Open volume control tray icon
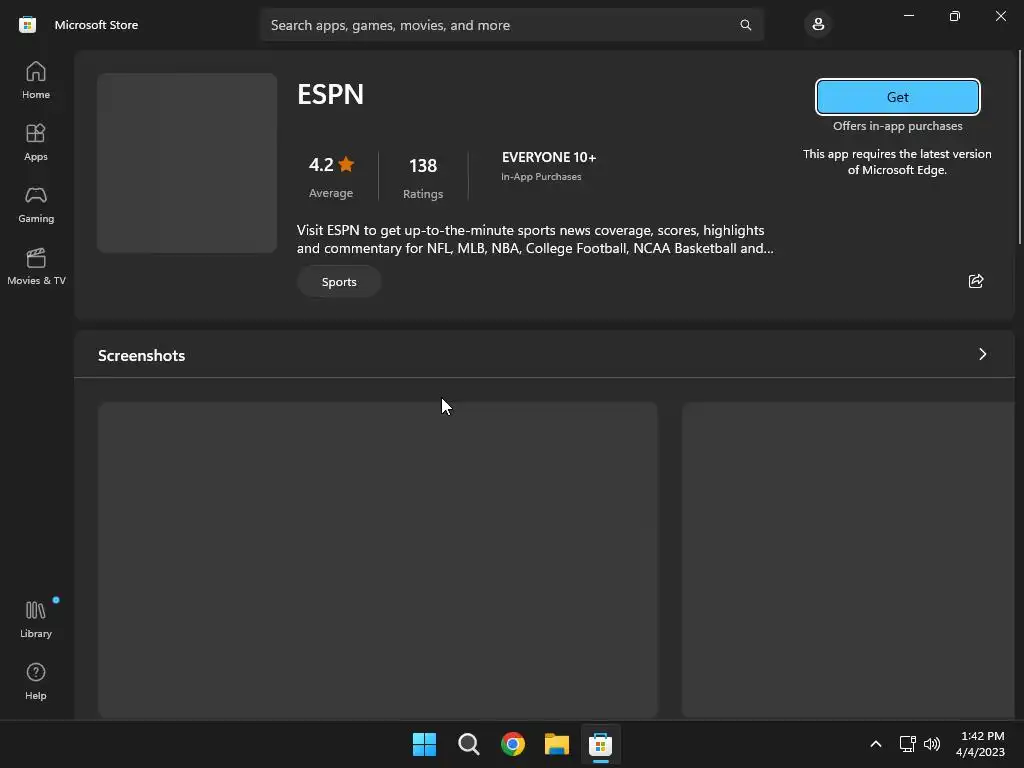The height and width of the screenshot is (768, 1024). (932, 744)
